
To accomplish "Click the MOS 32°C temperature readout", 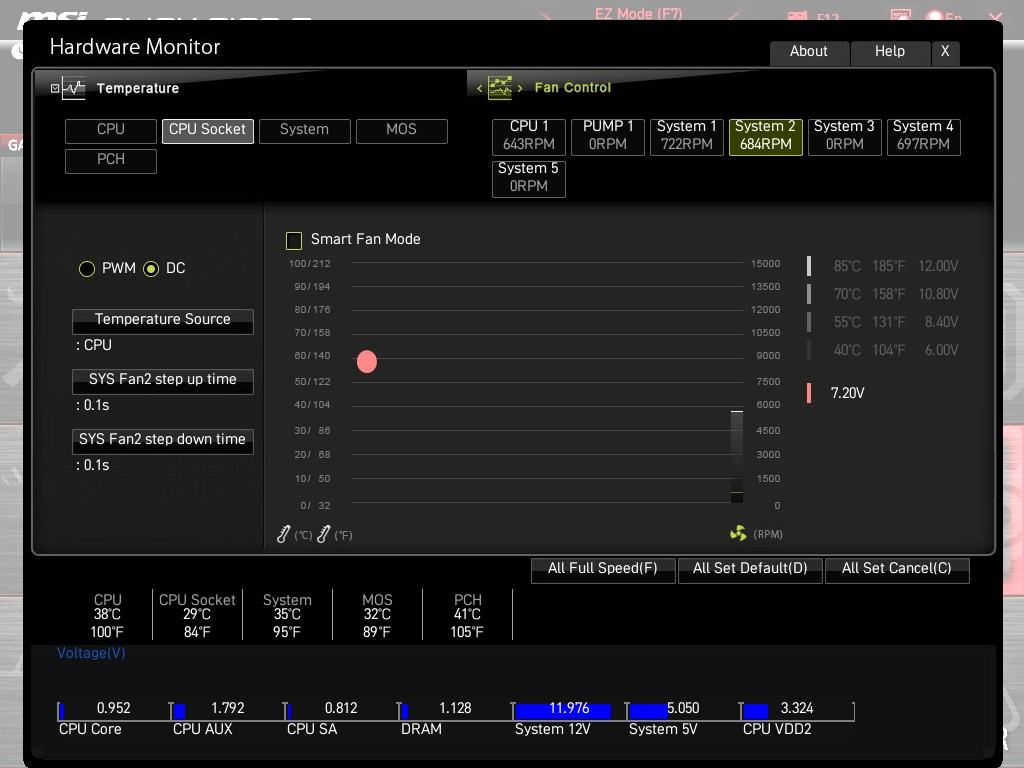I will (x=377, y=615).
